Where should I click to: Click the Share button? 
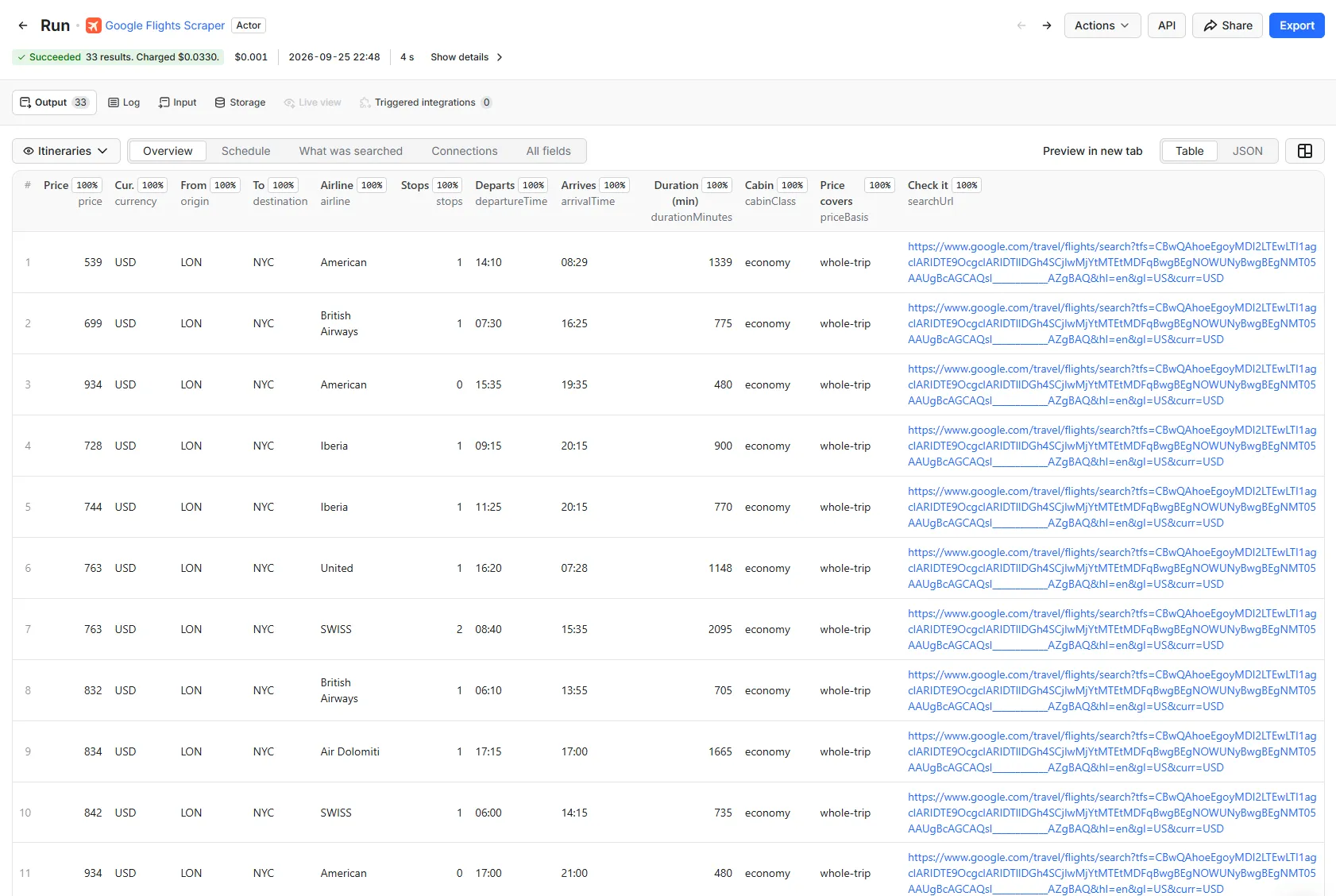1227,25
